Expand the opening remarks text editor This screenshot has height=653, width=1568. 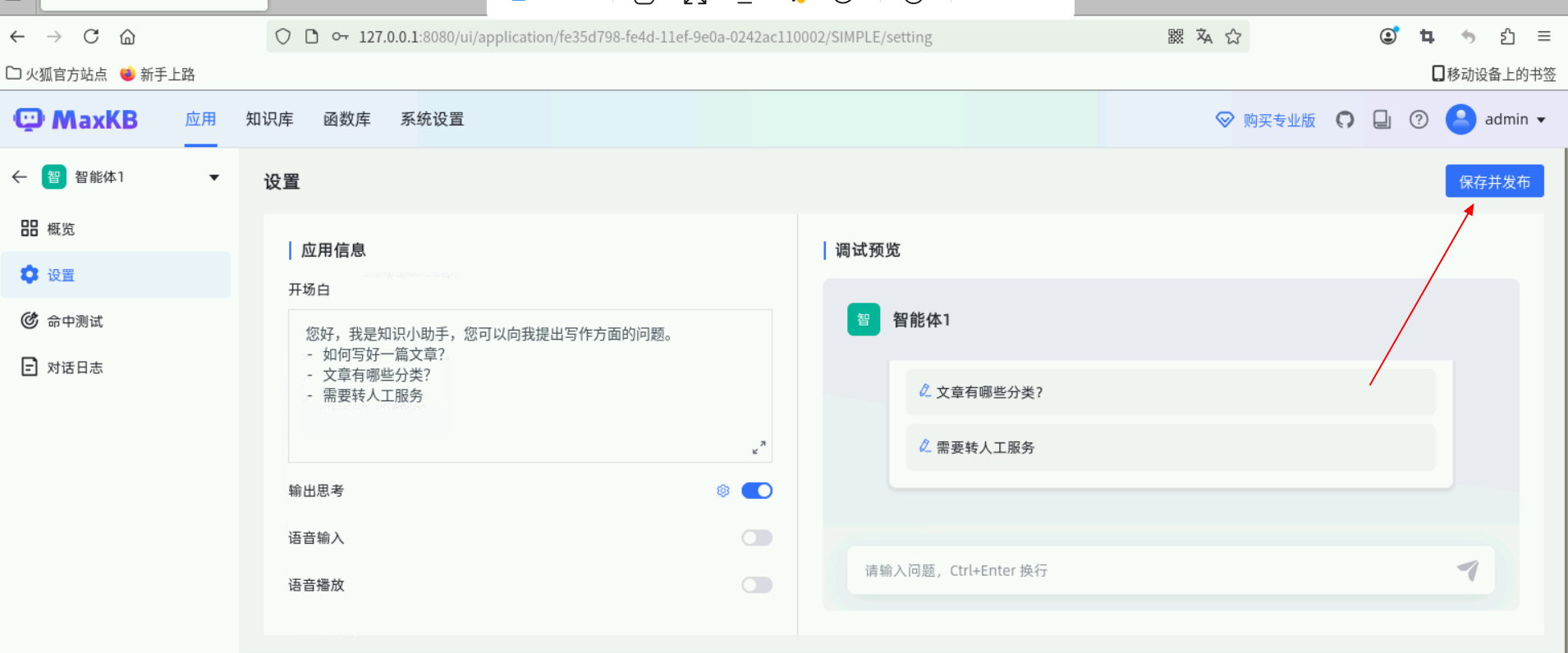pyautogui.click(x=759, y=447)
